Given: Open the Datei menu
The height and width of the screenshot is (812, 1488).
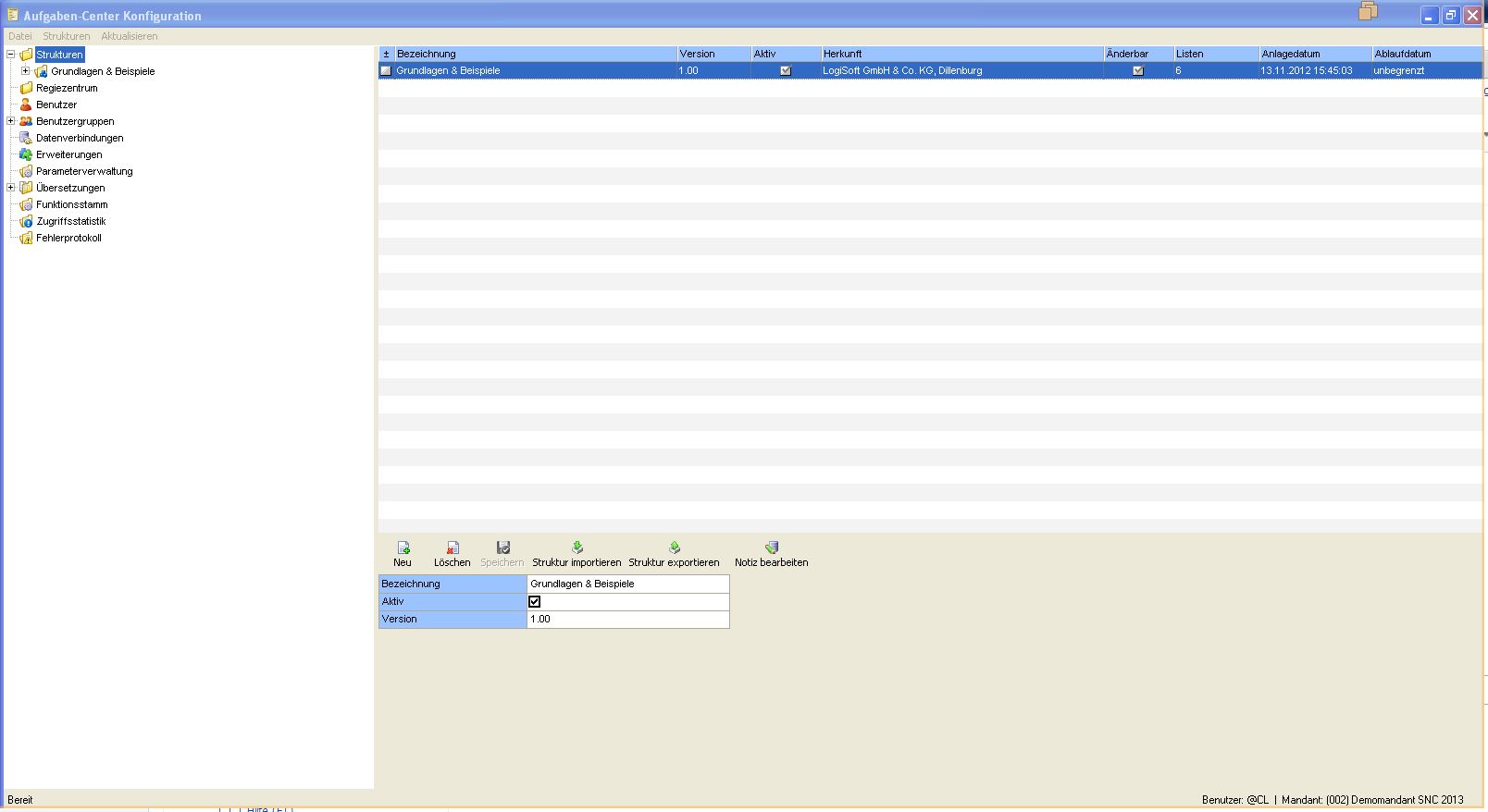Looking at the screenshot, I should [x=19, y=36].
